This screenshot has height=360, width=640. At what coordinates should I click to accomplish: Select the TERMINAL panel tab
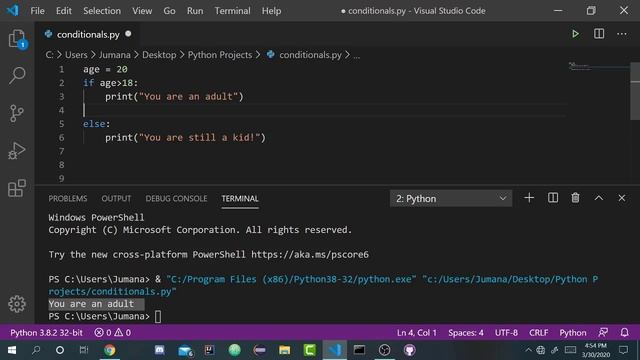coord(240,198)
